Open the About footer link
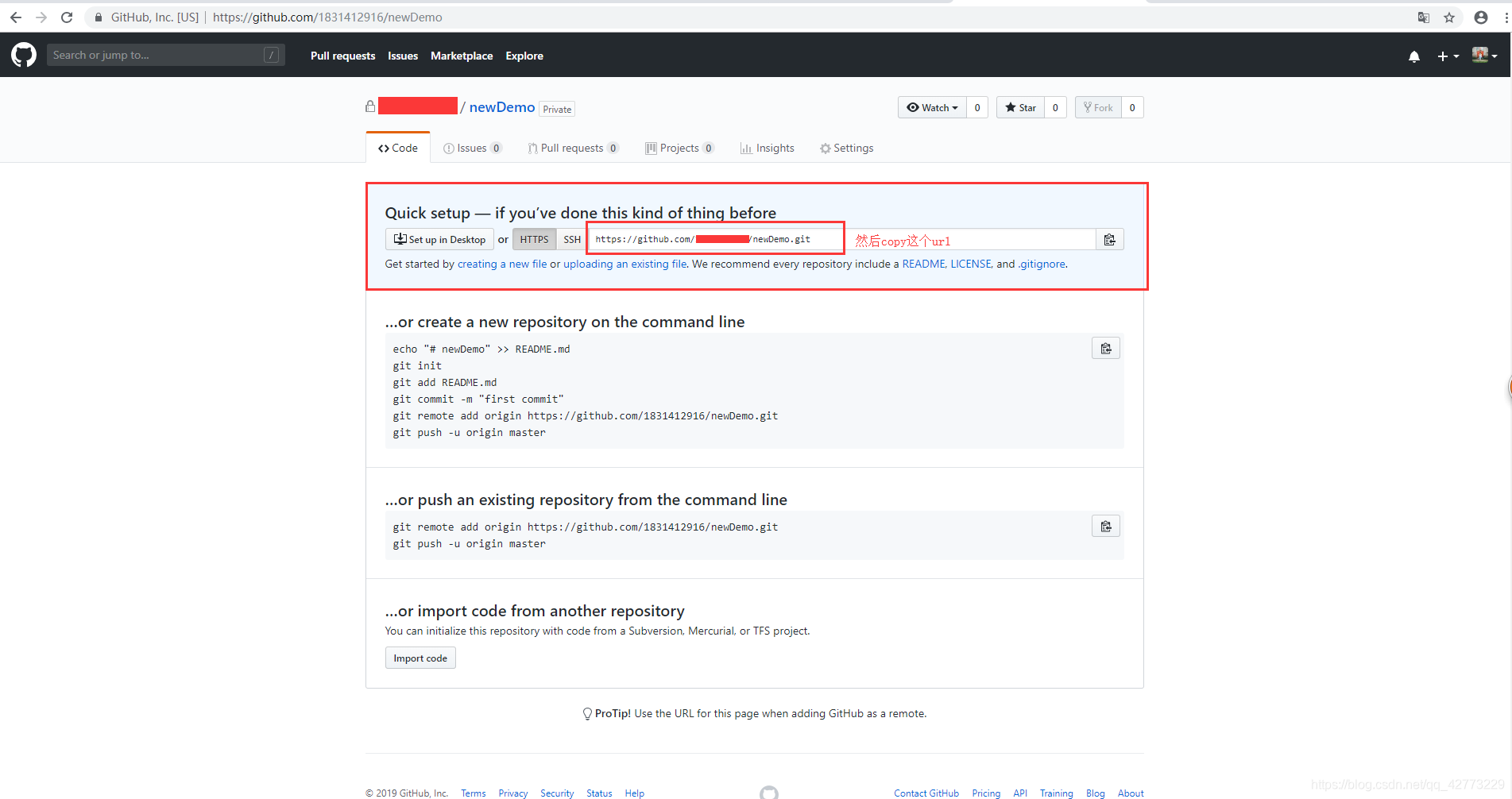This screenshot has height=799, width=1512. [x=1131, y=793]
